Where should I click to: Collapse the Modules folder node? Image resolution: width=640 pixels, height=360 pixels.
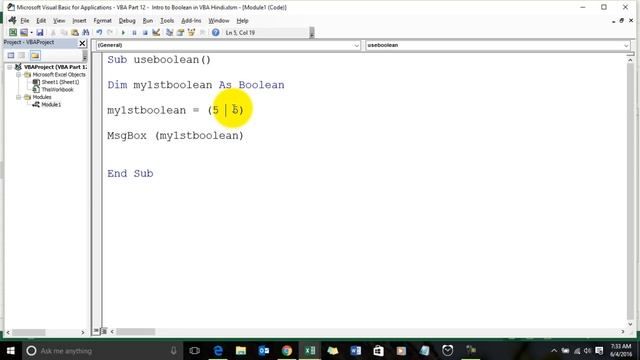[18, 97]
